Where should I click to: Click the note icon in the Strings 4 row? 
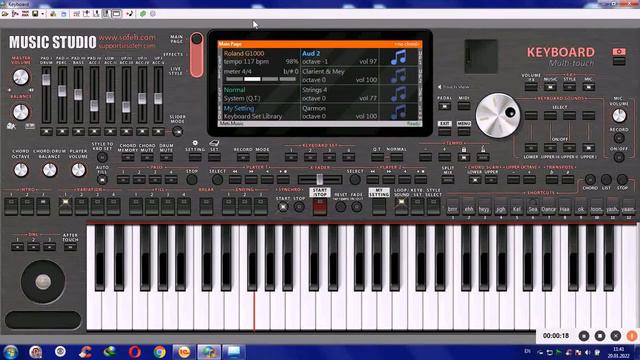point(398,94)
